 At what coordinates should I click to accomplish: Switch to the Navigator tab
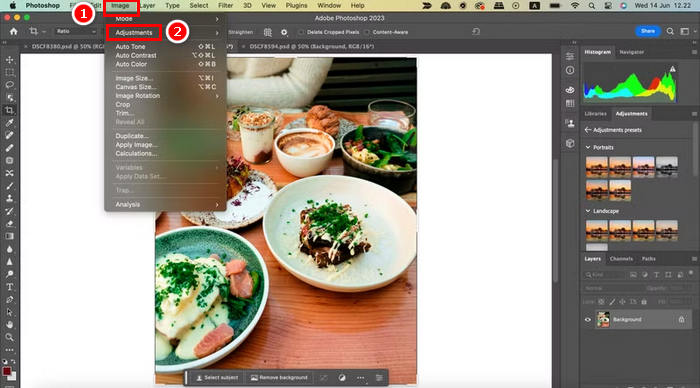coord(631,52)
